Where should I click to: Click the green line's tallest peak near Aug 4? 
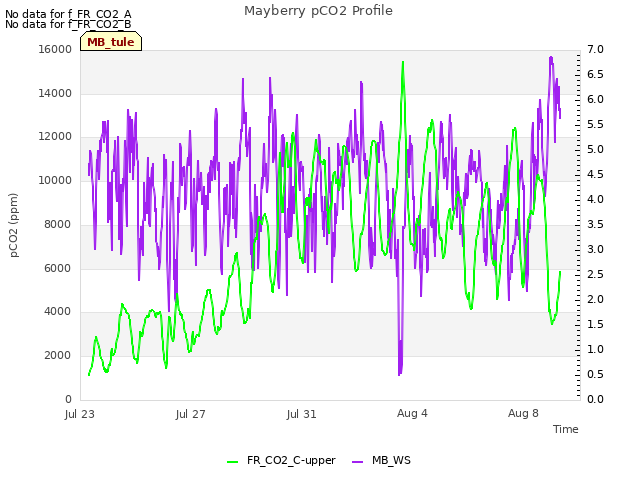pyautogui.click(x=403, y=62)
